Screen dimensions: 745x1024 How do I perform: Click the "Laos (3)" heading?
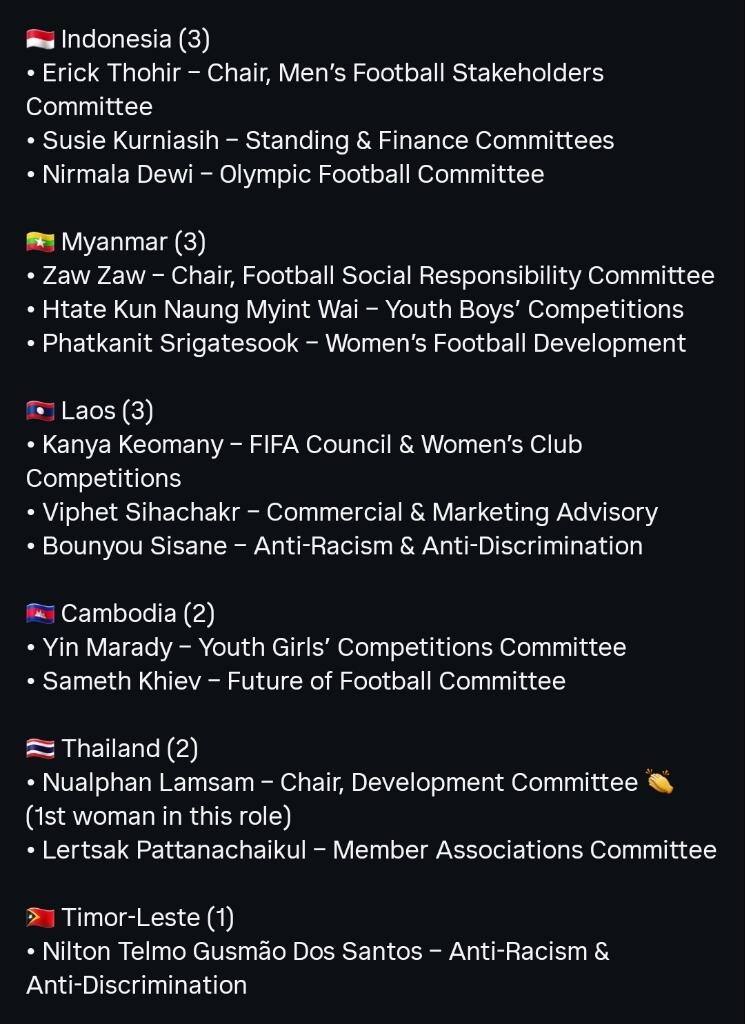tap(107, 411)
